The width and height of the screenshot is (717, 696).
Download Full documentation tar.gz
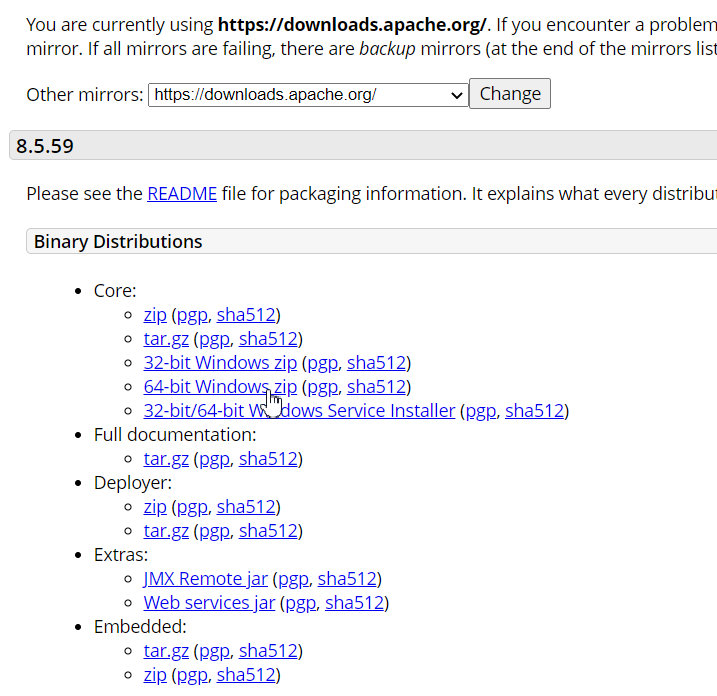(x=166, y=459)
